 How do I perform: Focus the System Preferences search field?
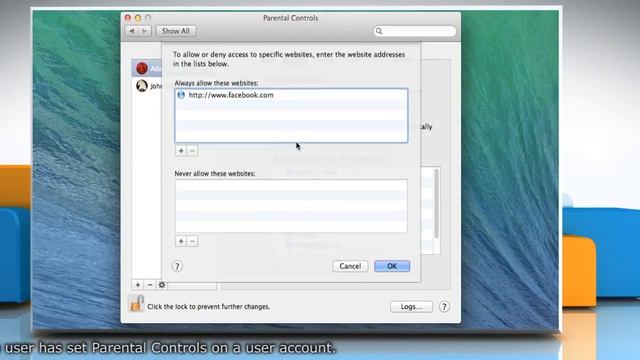[415, 31]
